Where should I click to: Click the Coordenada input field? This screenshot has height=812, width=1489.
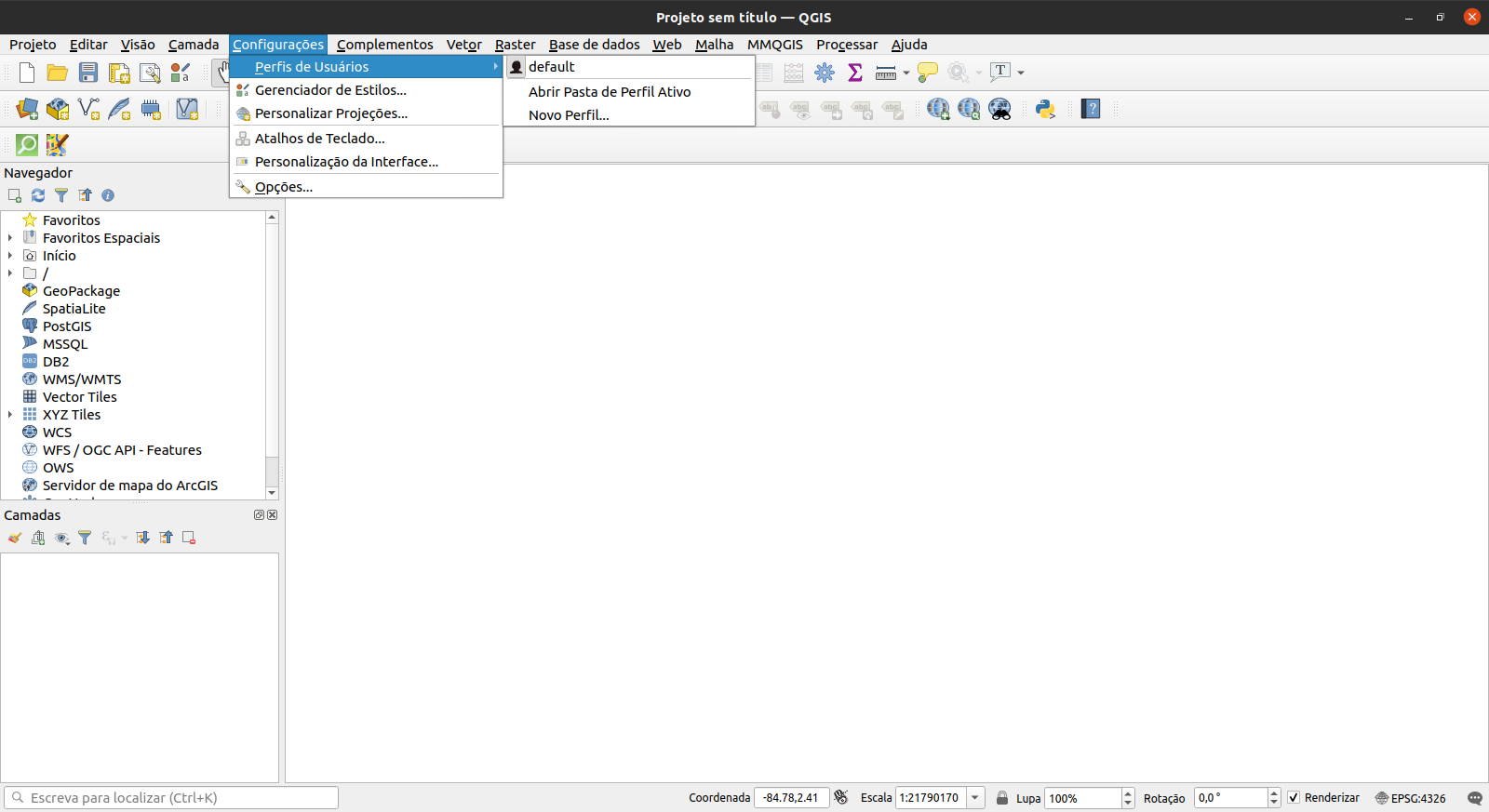(791, 798)
